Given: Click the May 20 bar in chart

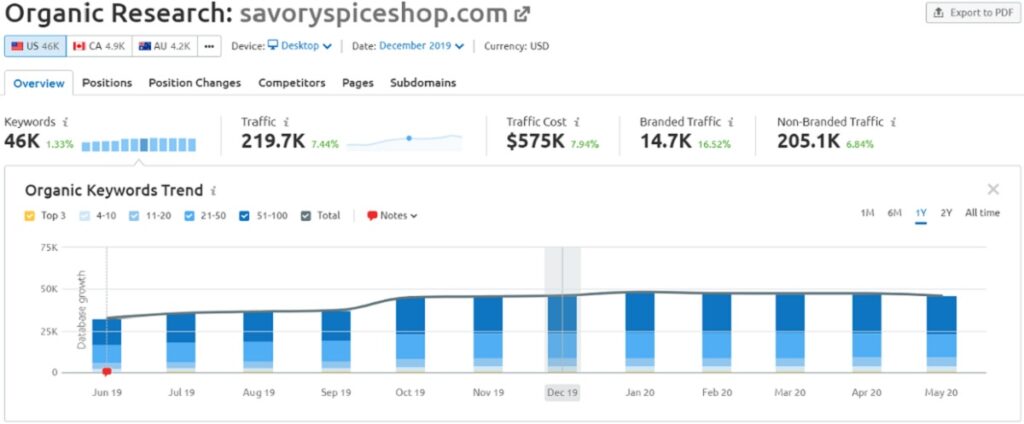Looking at the screenshot, I should 942,334.
